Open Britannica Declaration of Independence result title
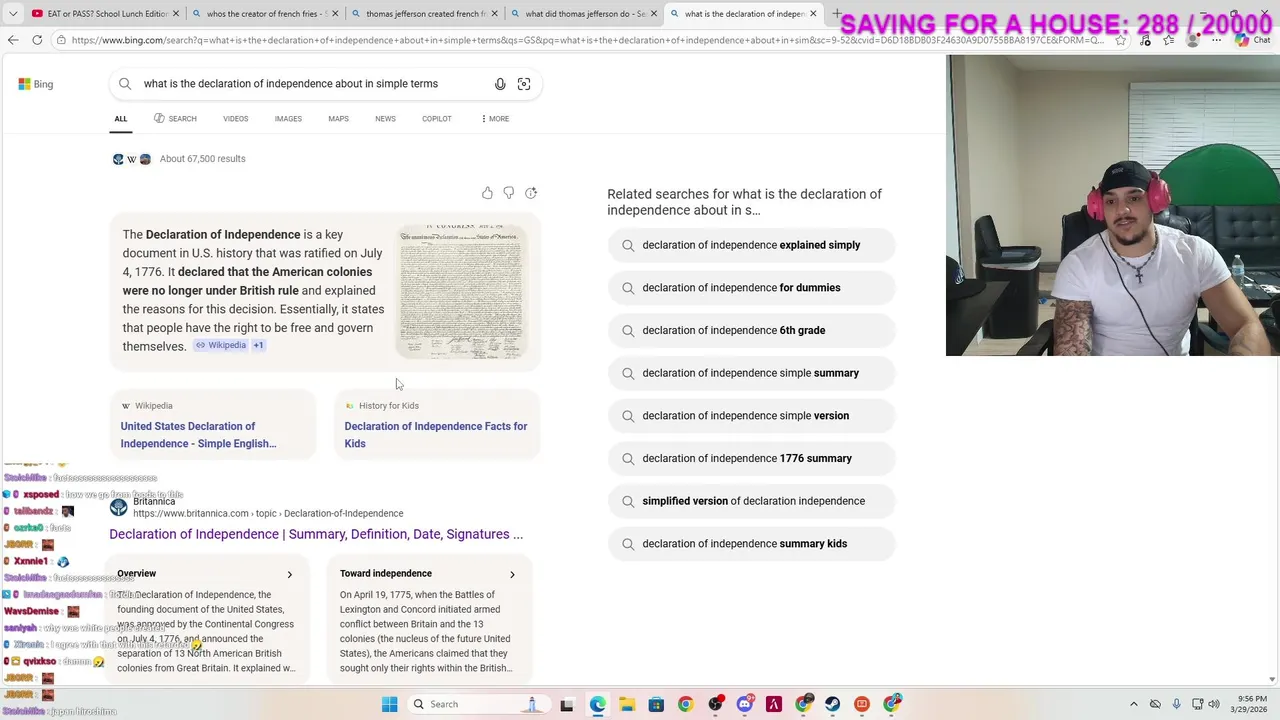This screenshot has width=1280, height=720. point(316,534)
